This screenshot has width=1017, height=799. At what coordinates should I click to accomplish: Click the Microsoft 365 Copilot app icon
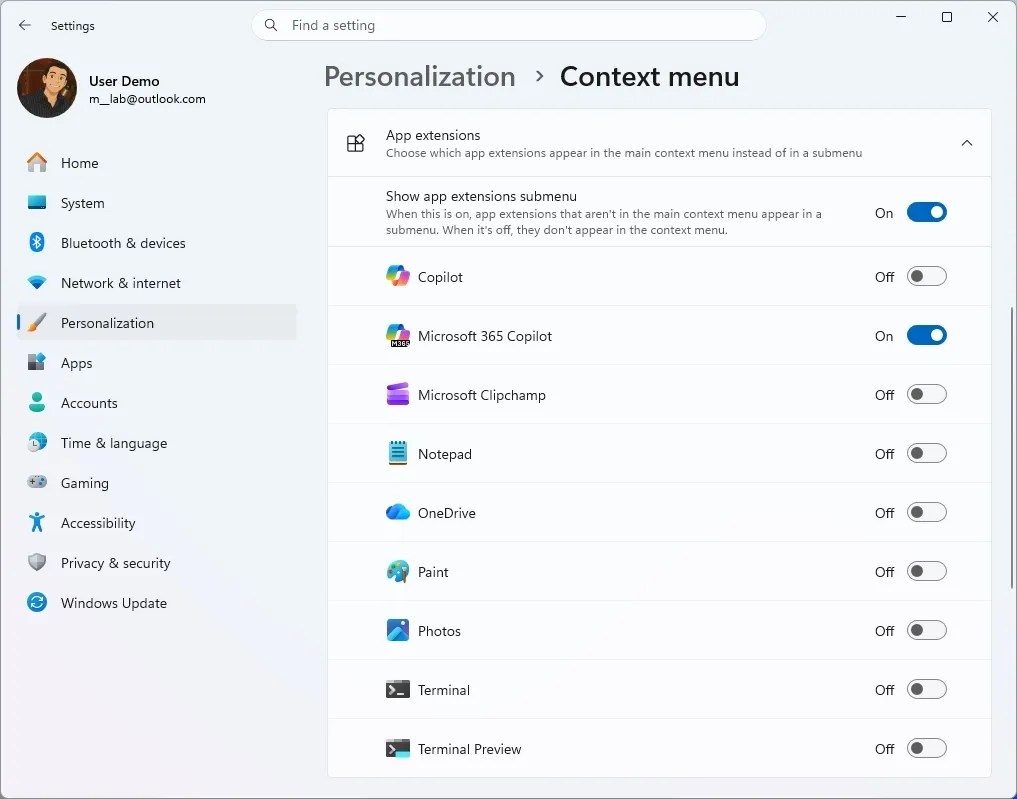(x=398, y=335)
